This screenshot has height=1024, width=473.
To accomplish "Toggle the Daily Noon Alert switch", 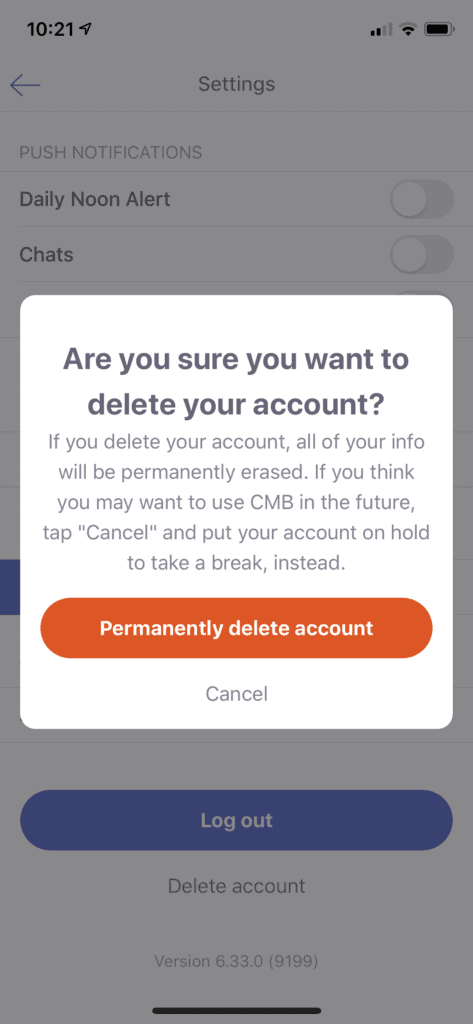I will pos(421,199).
